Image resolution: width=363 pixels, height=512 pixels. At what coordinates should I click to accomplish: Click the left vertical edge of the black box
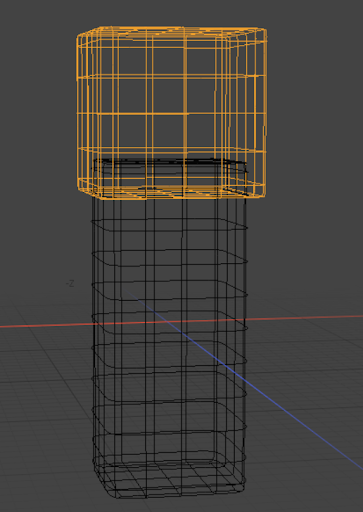pos(93,333)
